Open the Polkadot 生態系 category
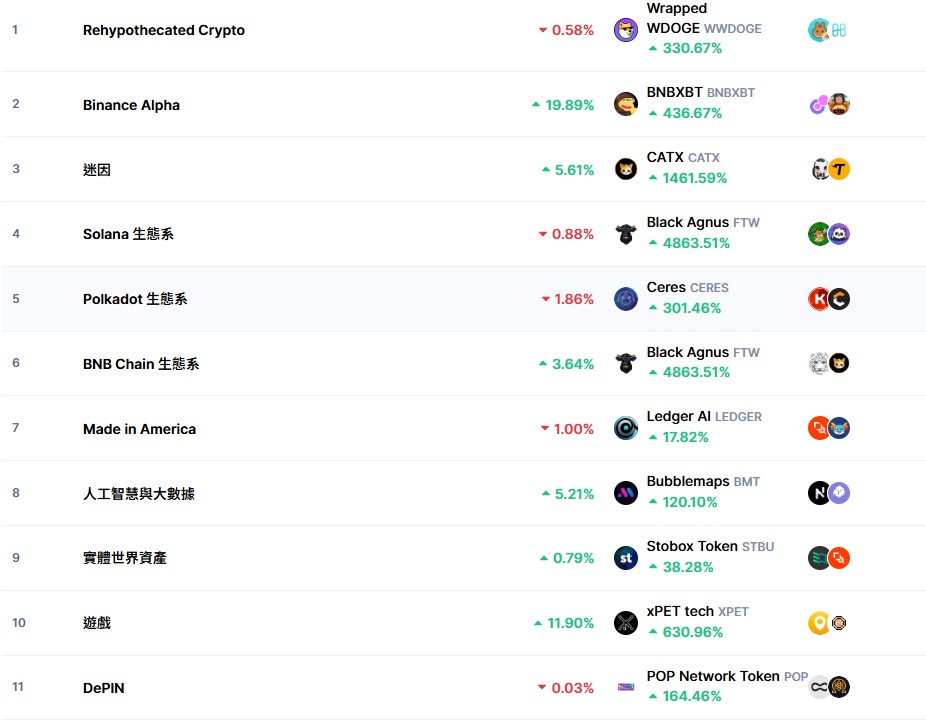 tap(135, 299)
